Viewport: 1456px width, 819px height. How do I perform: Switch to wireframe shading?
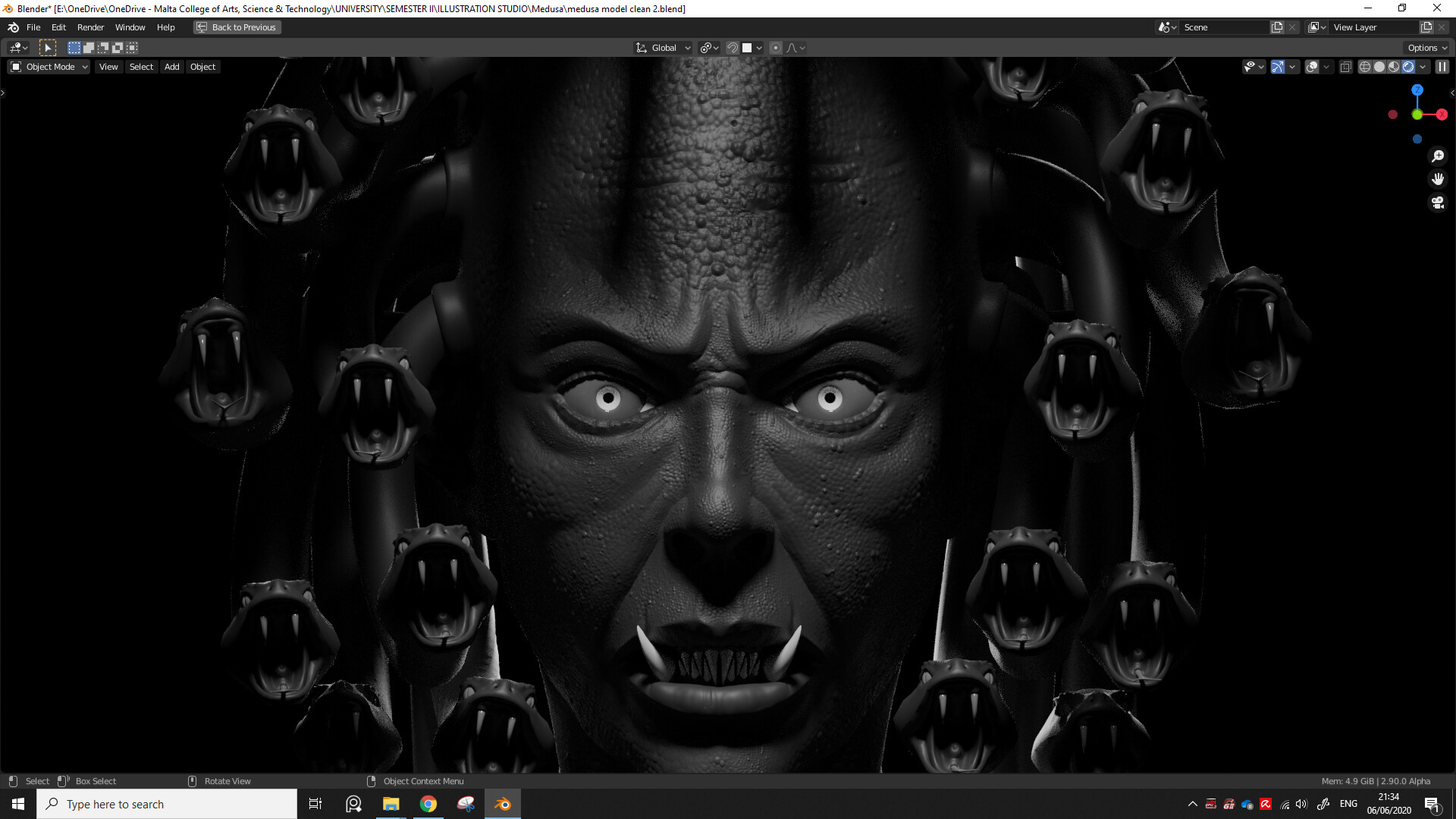(1365, 67)
